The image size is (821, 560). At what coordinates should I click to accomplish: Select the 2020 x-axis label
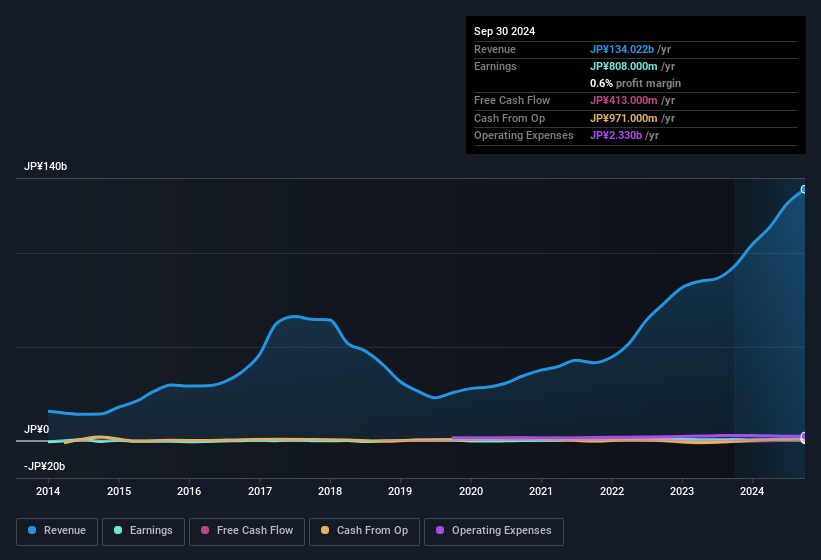tap(471, 491)
